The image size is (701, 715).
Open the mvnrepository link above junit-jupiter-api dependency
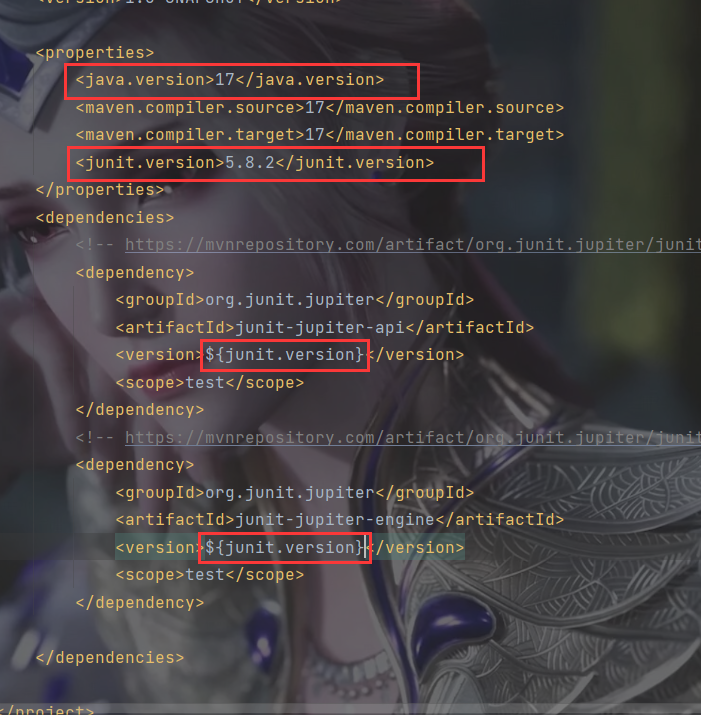(413, 245)
